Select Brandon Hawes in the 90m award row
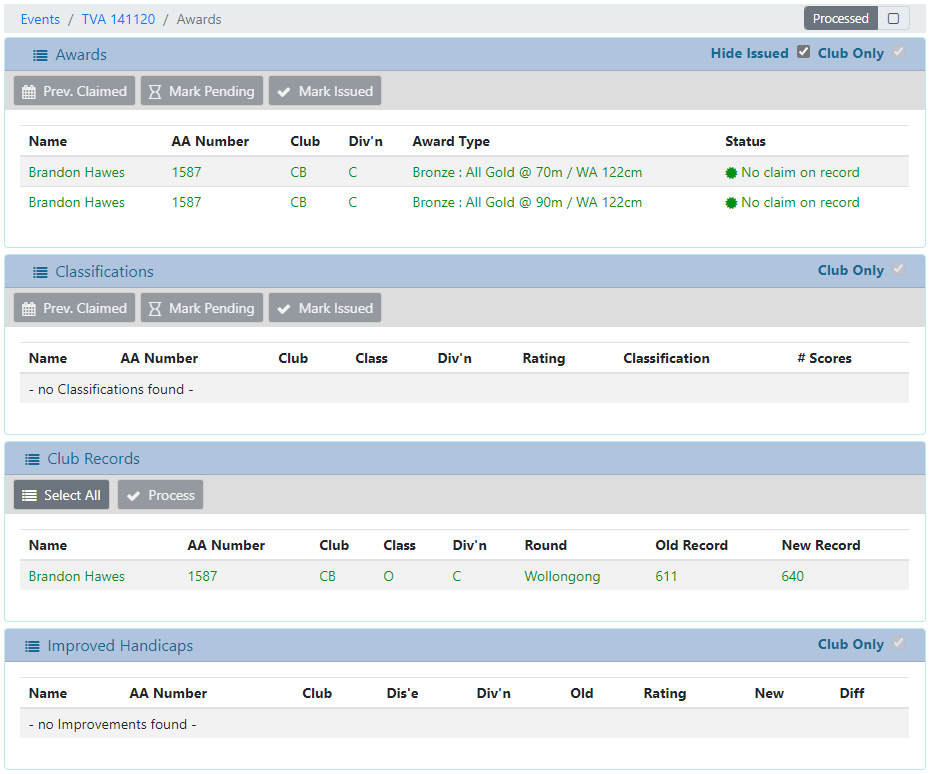The width and height of the screenshot is (932, 774). [77, 203]
